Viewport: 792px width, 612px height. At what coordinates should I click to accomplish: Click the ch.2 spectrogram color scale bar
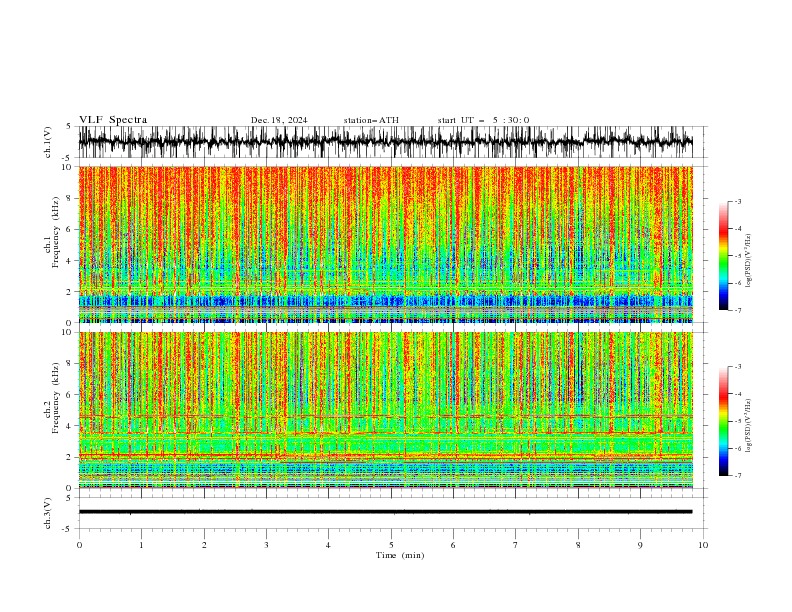click(x=723, y=421)
